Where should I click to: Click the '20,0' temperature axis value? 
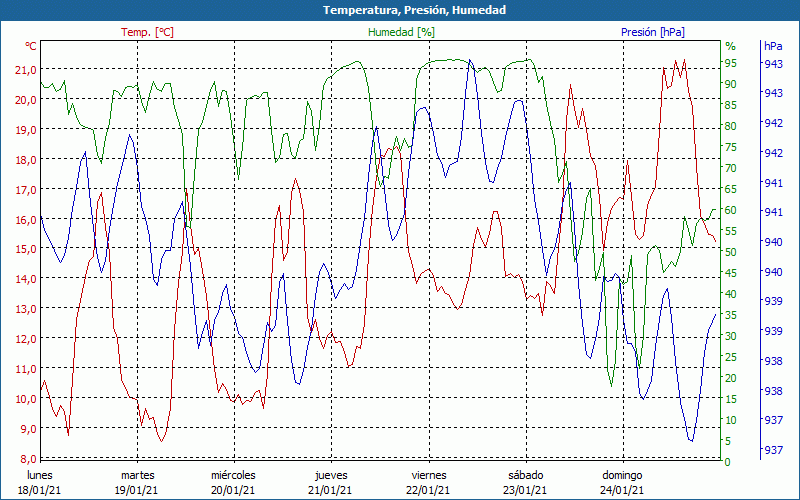[x=26, y=100]
